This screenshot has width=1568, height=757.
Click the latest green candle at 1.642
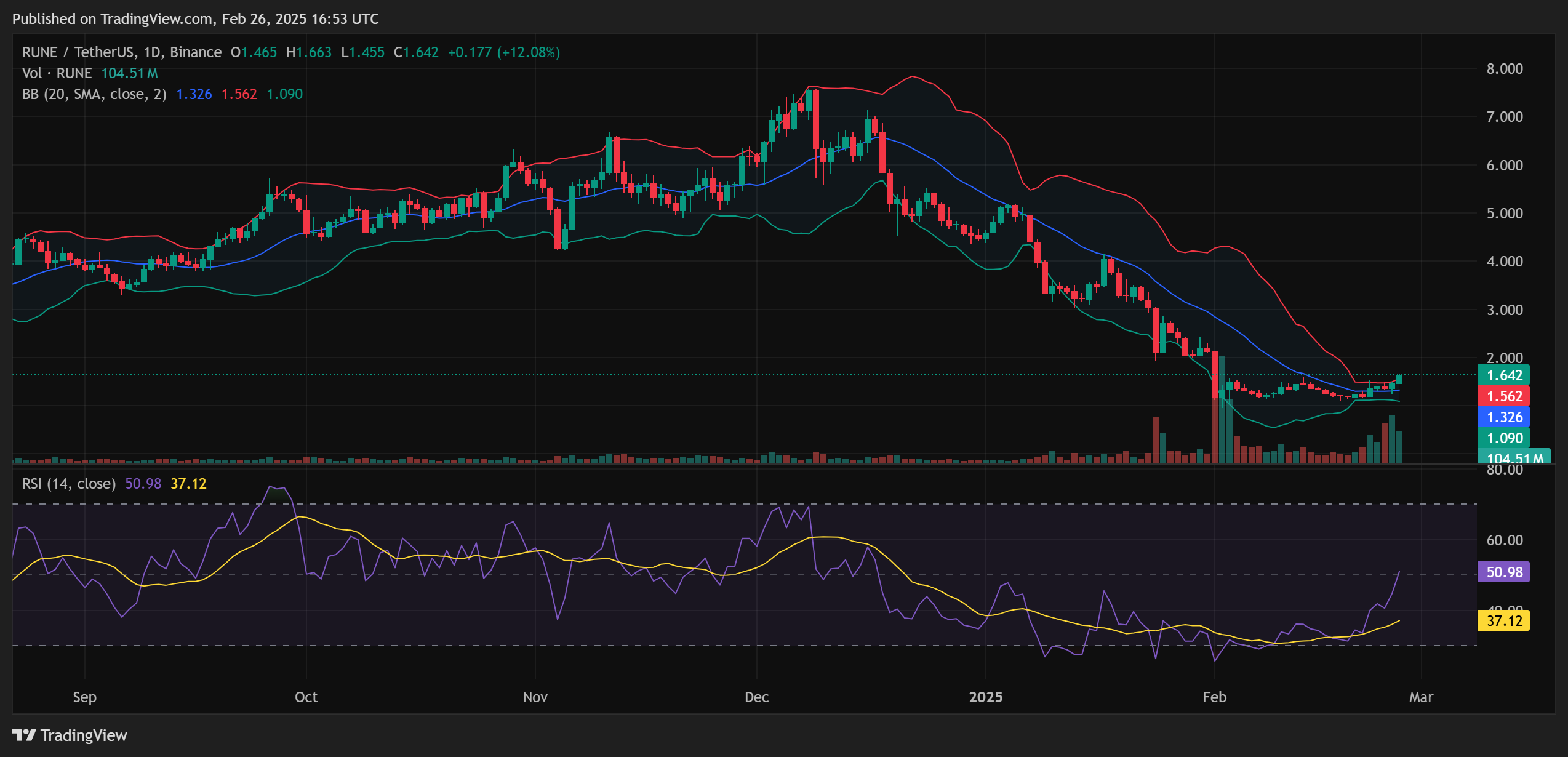(x=1399, y=379)
